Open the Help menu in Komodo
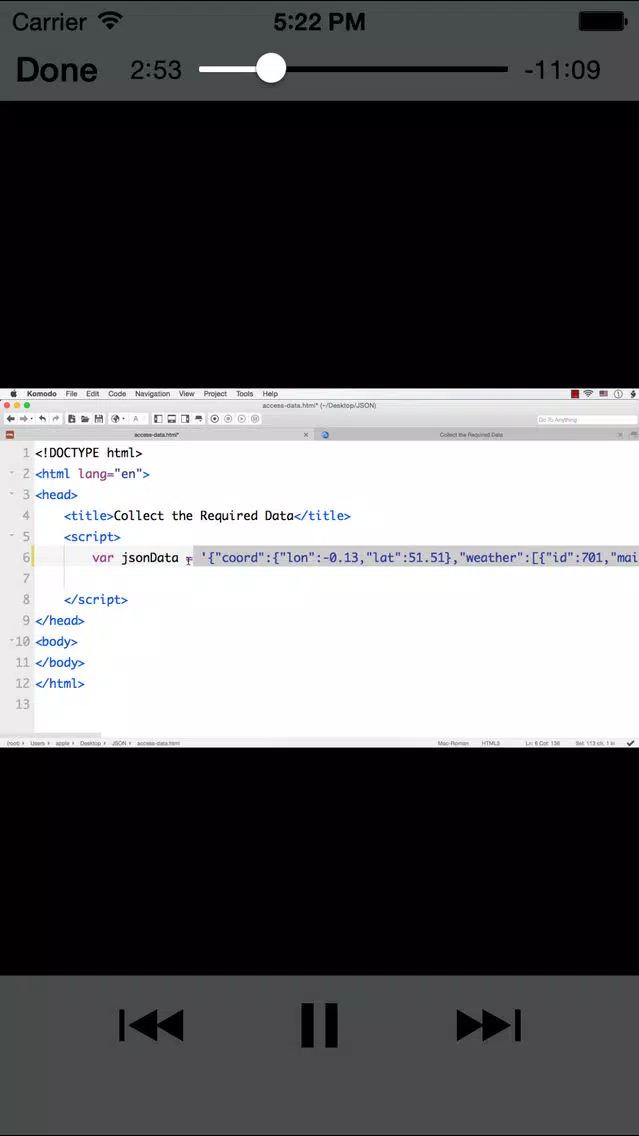Image resolution: width=639 pixels, height=1136 pixels. pyautogui.click(x=270, y=394)
